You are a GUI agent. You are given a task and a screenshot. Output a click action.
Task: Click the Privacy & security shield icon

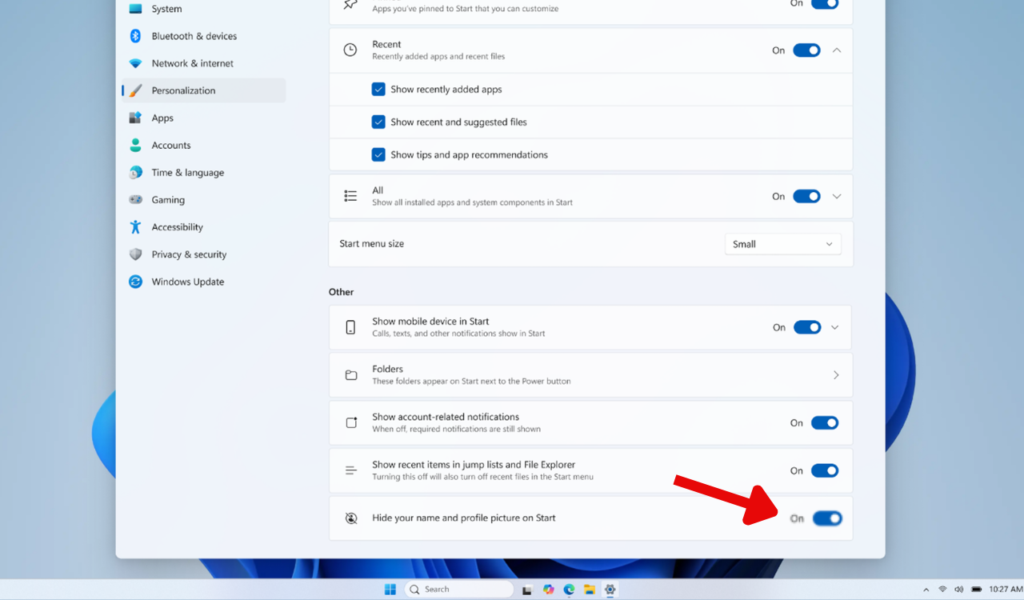pos(135,254)
